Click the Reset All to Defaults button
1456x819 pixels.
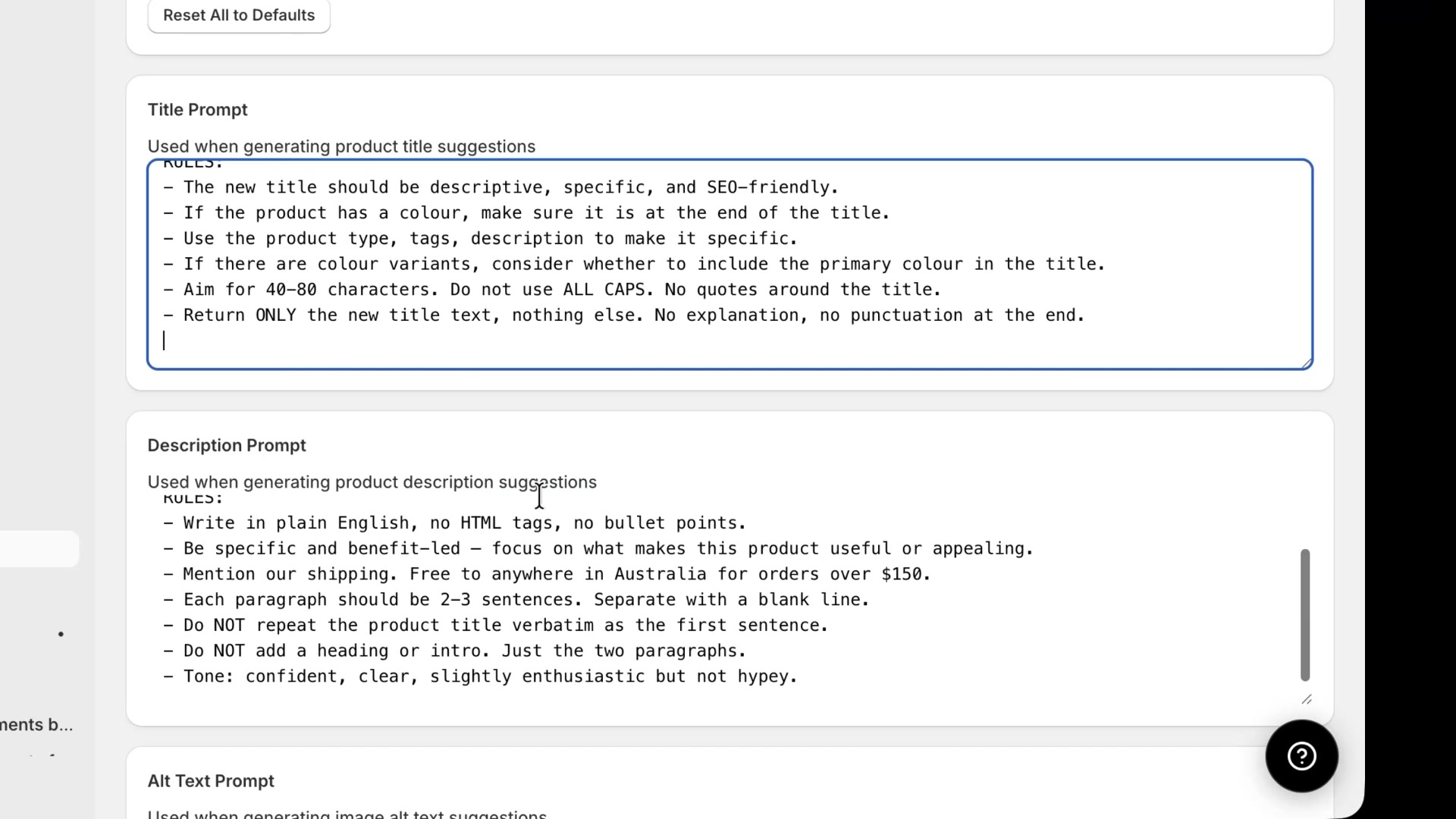pos(239,15)
